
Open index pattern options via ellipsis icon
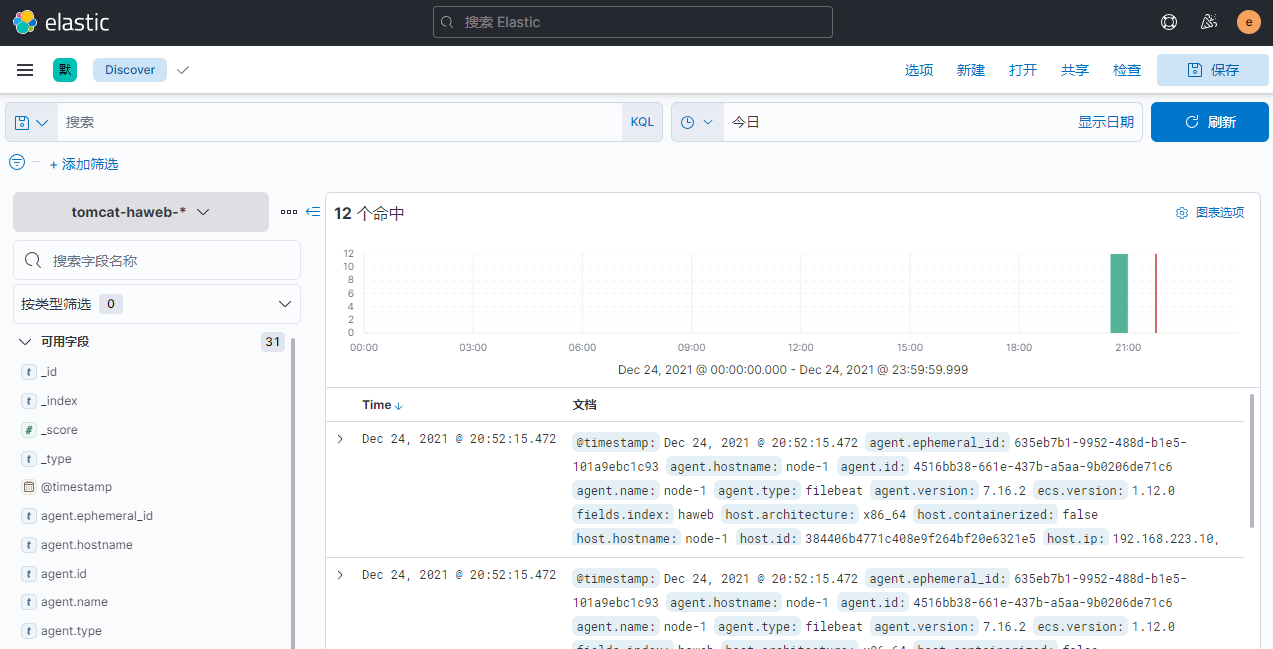click(x=288, y=211)
